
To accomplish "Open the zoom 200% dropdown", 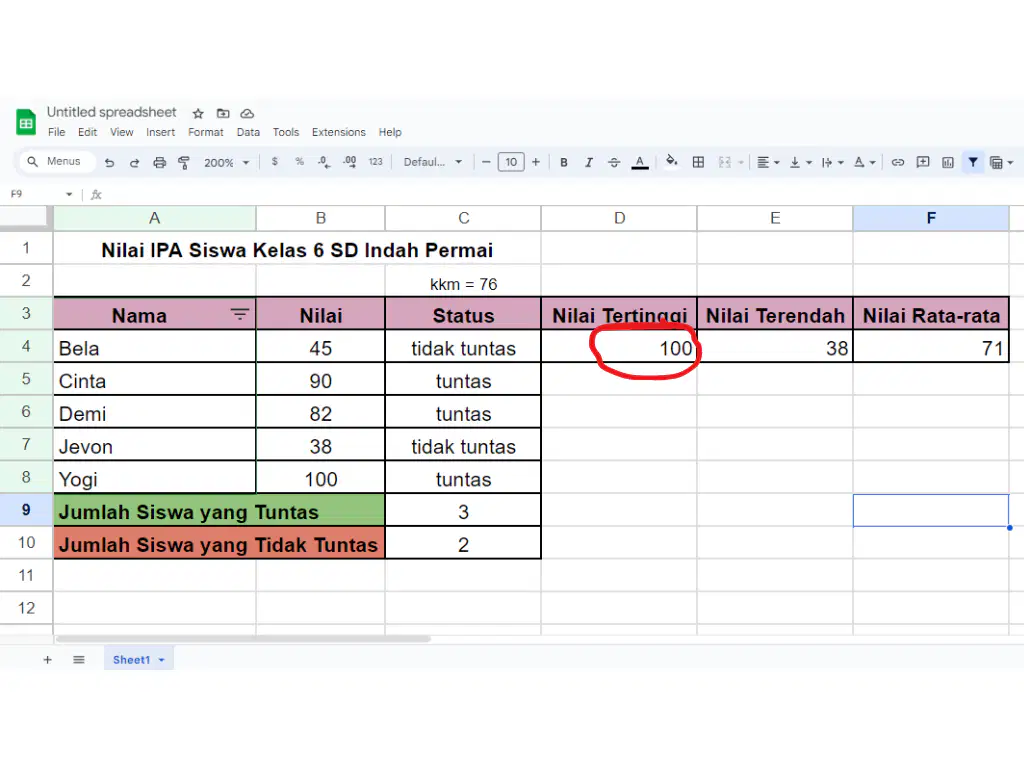I will (226, 162).
